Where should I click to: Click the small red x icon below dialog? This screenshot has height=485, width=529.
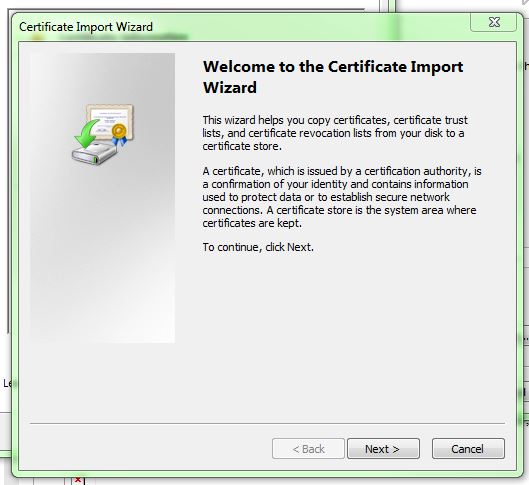pyautogui.click(x=78, y=480)
